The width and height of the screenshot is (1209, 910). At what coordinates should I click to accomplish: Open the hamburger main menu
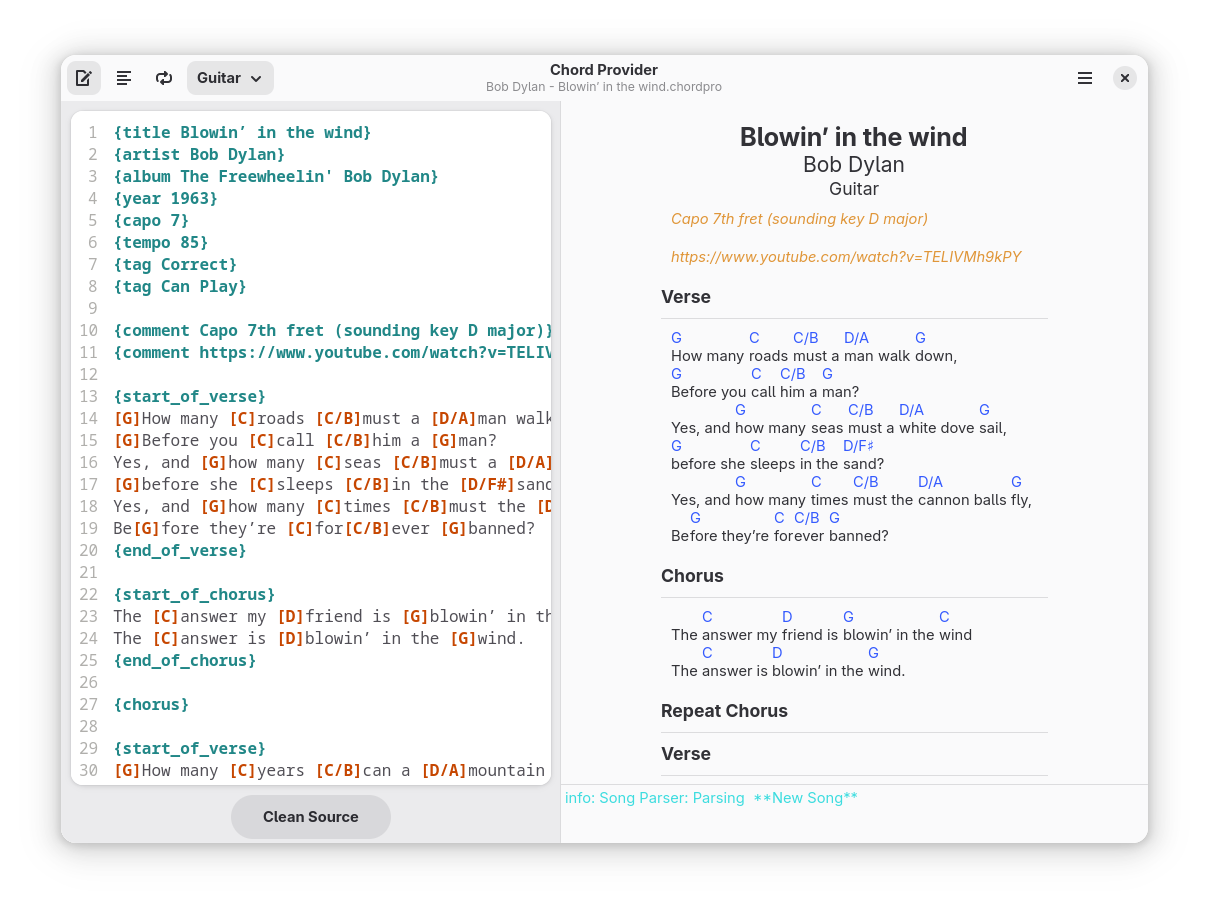pyautogui.click(x=1085, y=78)
